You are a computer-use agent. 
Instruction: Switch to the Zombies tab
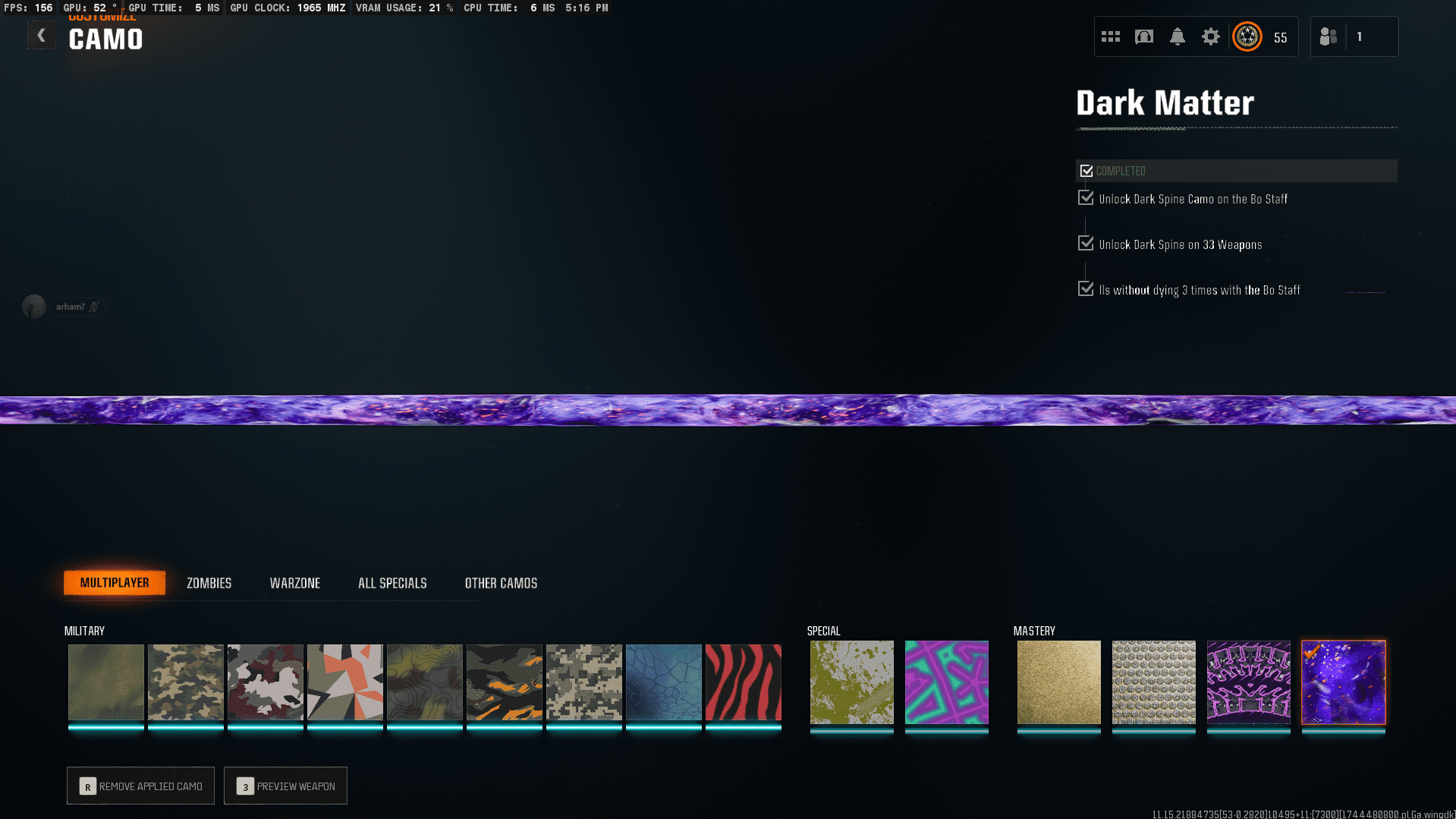point(209,583)
